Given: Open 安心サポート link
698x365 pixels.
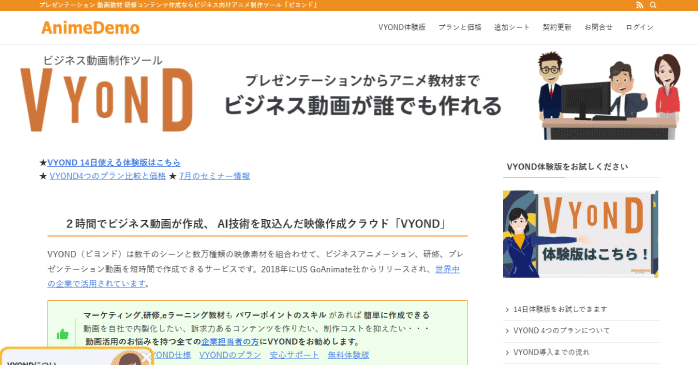Looking at the screenshot, I should (294, 355).
